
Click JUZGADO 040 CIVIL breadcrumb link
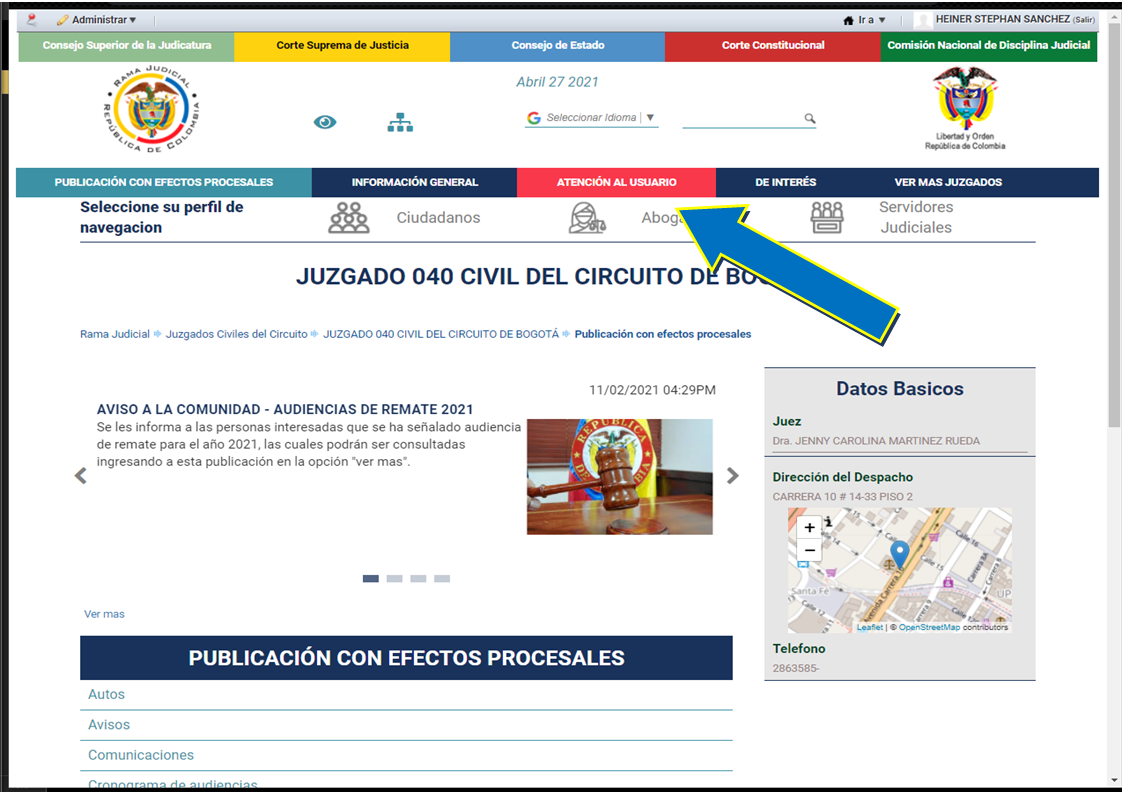441,334
